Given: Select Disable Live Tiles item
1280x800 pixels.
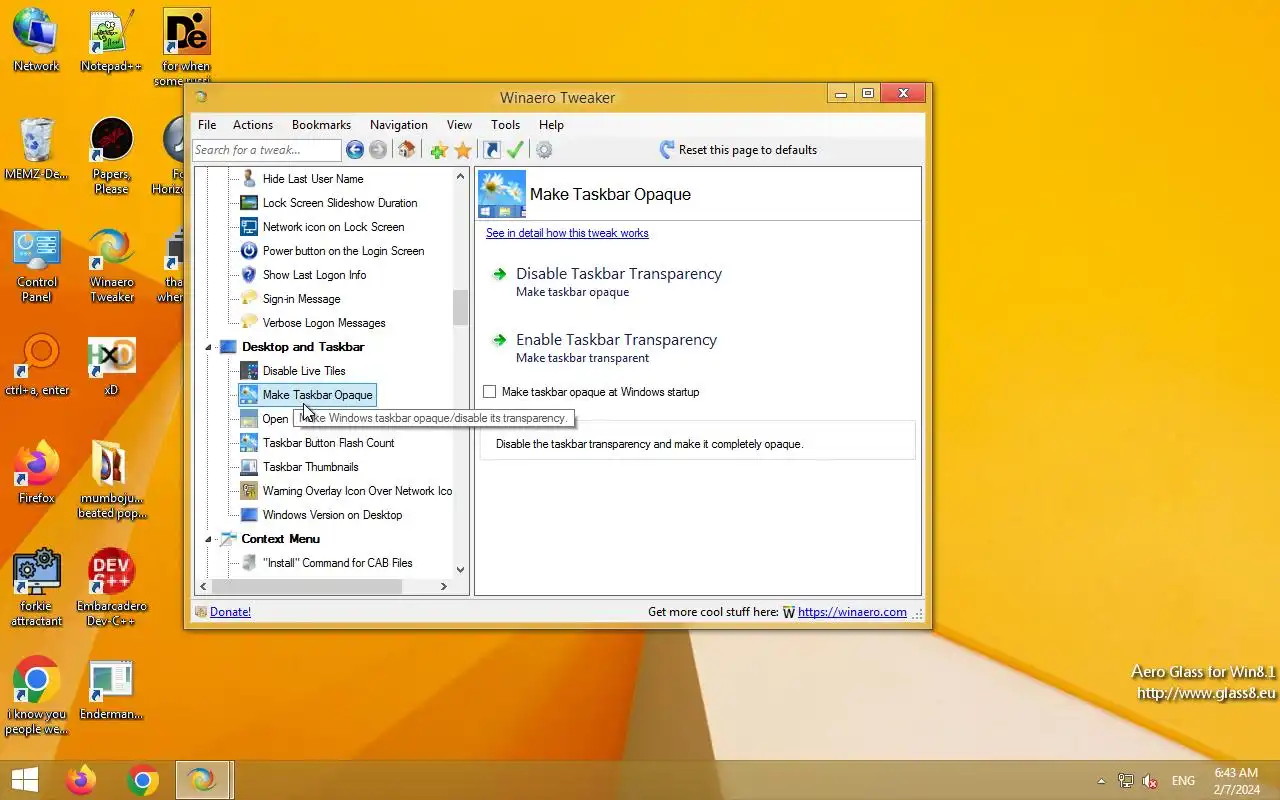Looking at the screenshot, I should tap(304, 371).
